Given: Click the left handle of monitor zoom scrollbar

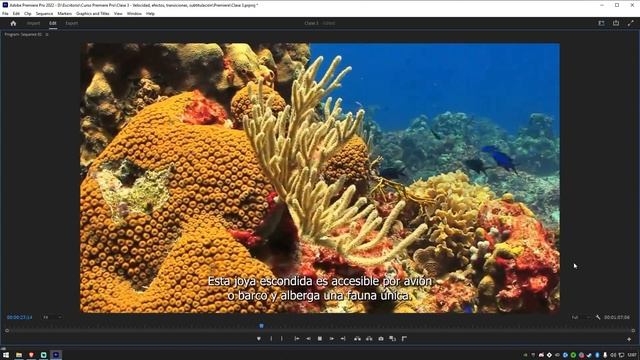Looking at the screenshot, I should 7,331.
